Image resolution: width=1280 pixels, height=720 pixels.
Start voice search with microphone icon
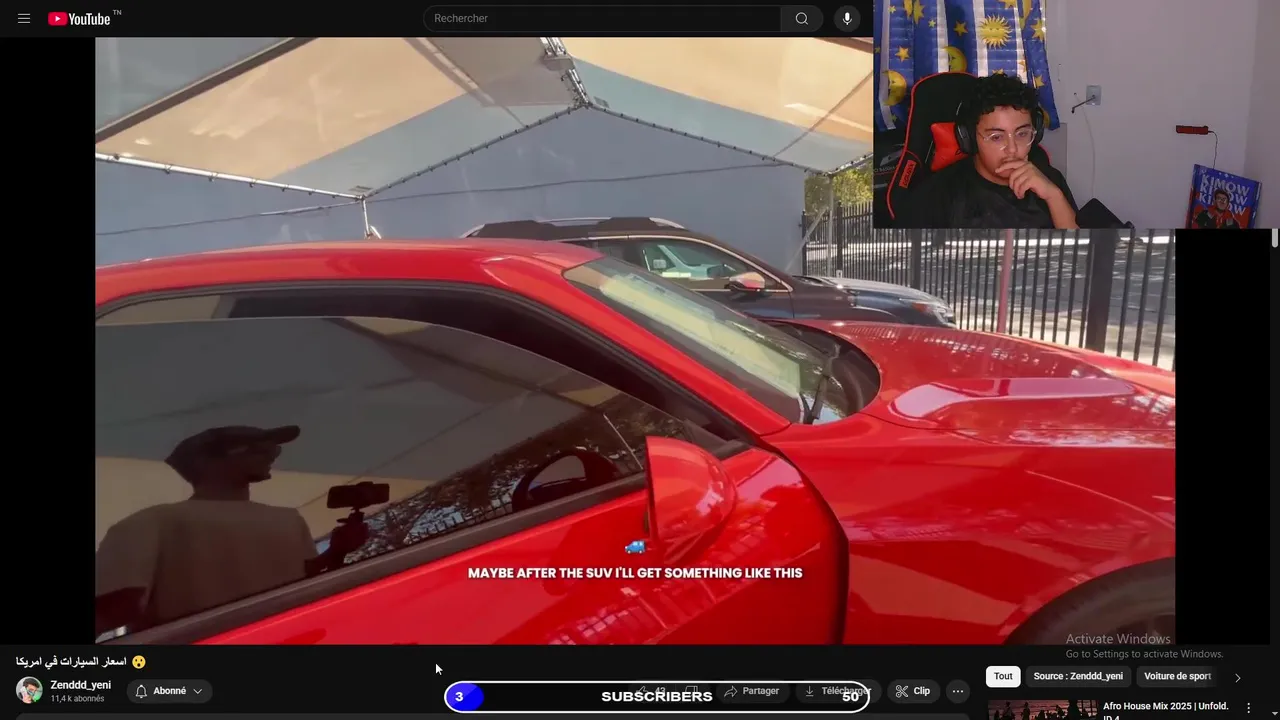(x=847, y=18)
